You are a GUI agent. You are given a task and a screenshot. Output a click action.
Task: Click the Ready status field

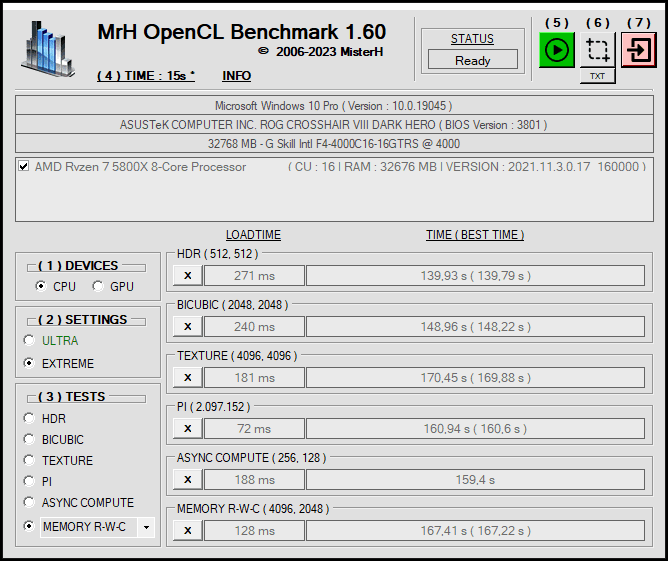(x=473, y=60)
